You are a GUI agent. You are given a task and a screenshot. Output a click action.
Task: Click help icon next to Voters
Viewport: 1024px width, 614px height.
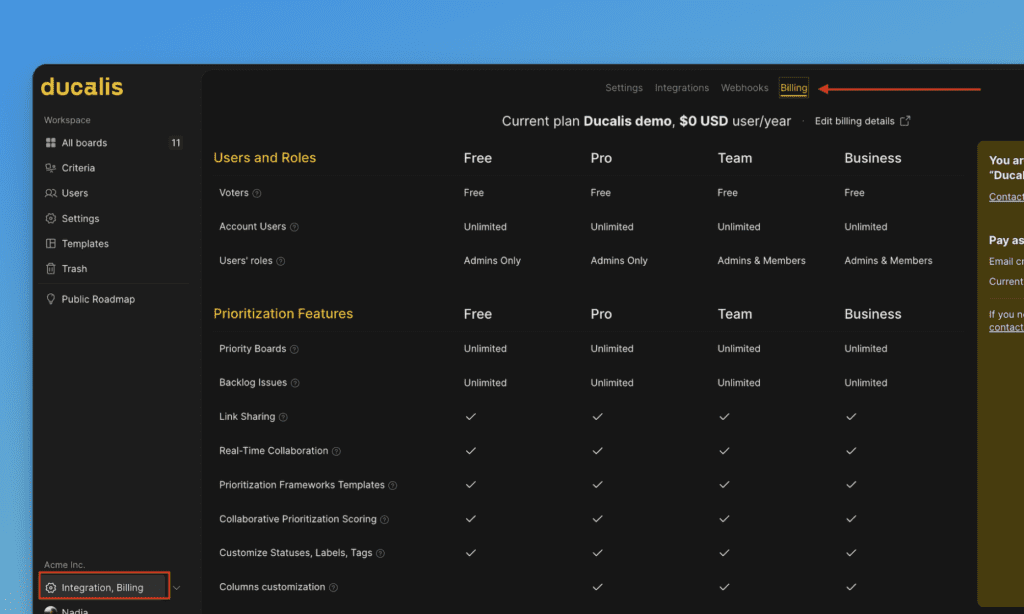257,193
